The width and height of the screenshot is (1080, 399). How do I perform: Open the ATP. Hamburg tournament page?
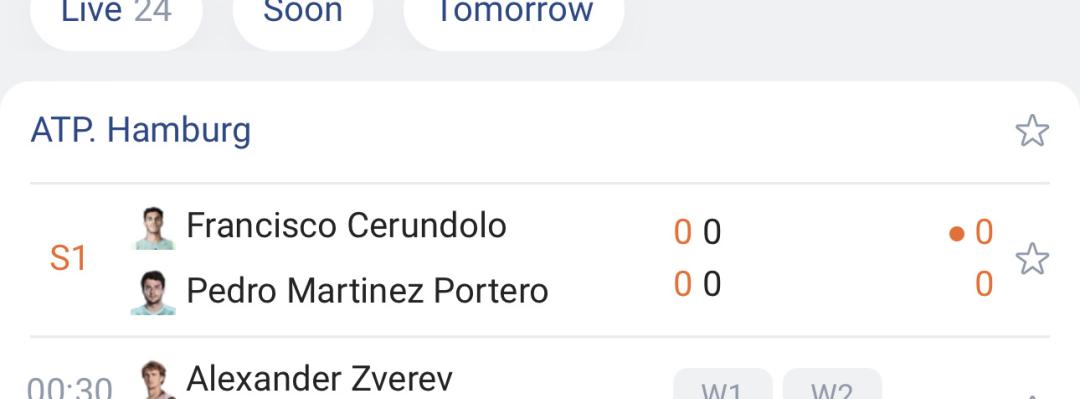click(141, 130)
